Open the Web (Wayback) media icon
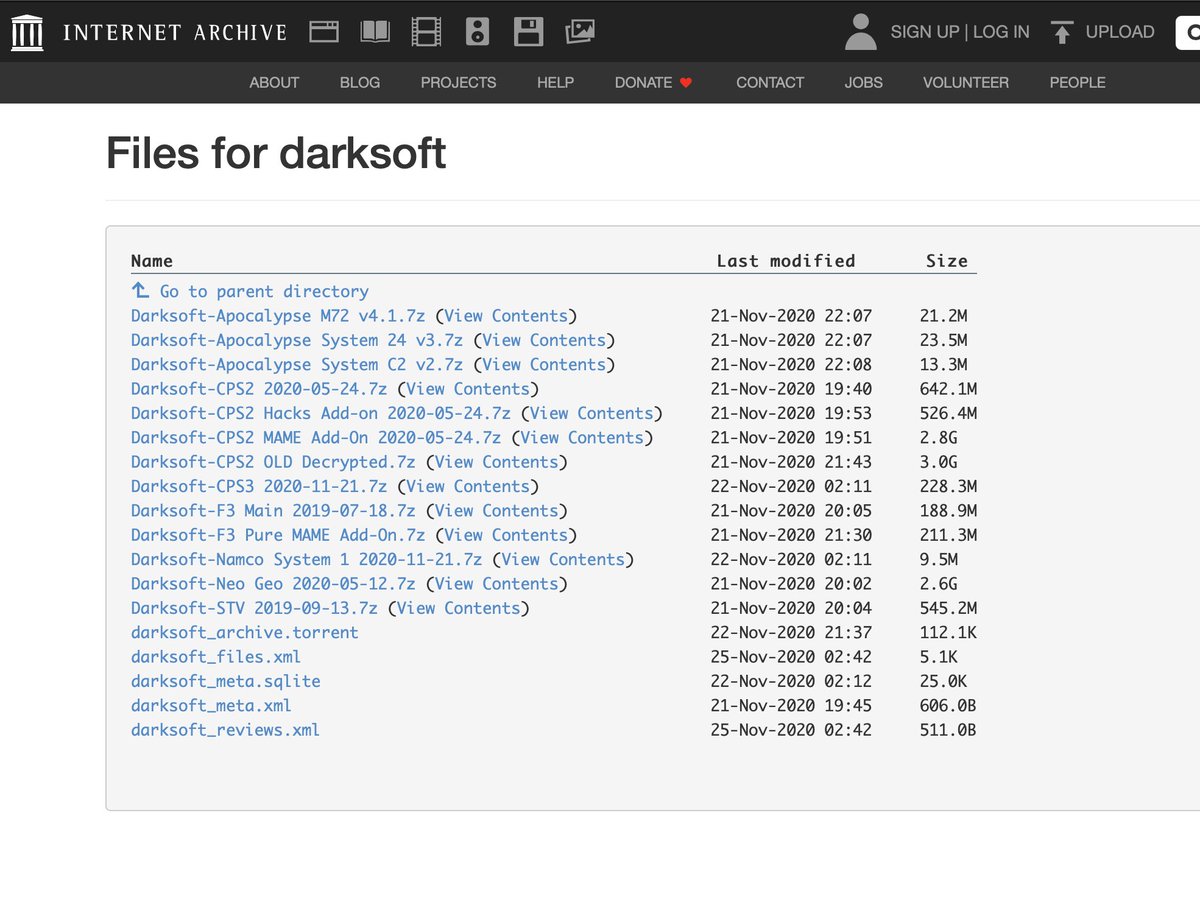 click(324, 32)
